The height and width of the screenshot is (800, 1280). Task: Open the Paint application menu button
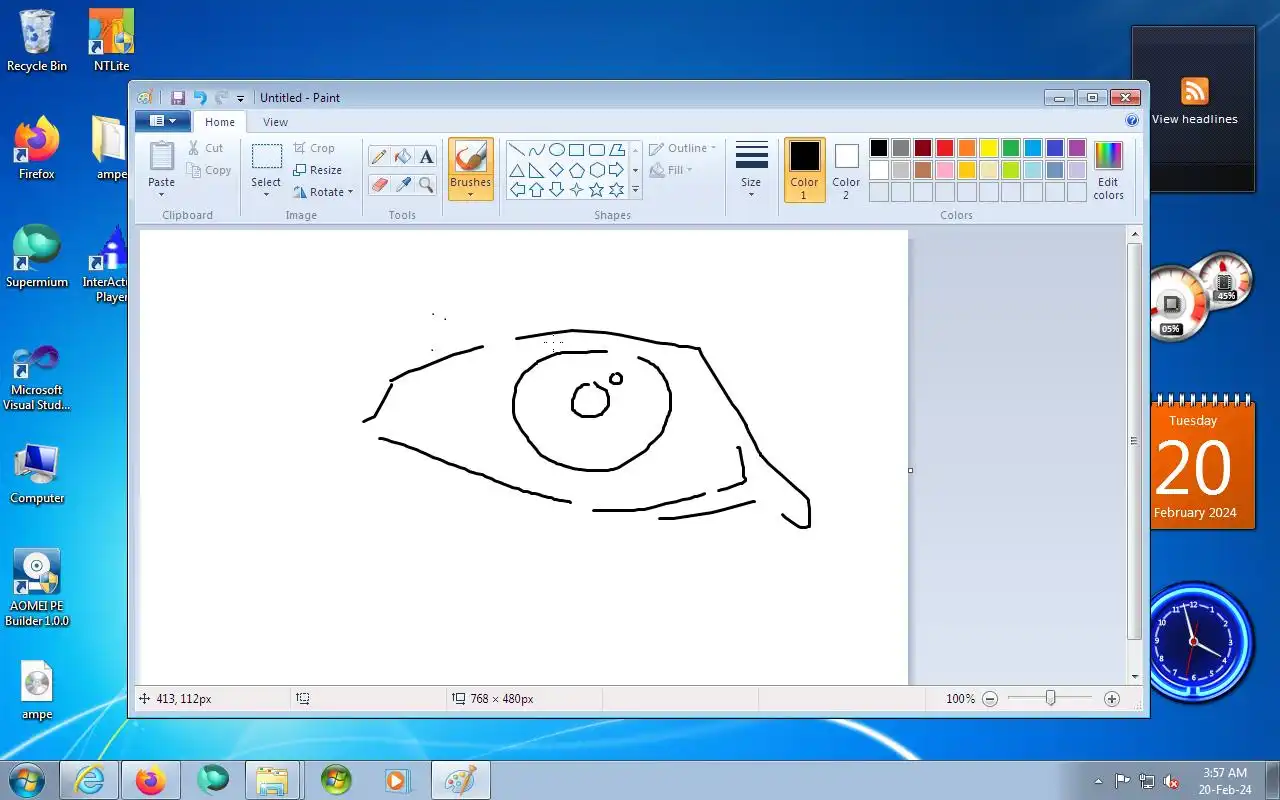pyautogui.click(x=162, y=121)
